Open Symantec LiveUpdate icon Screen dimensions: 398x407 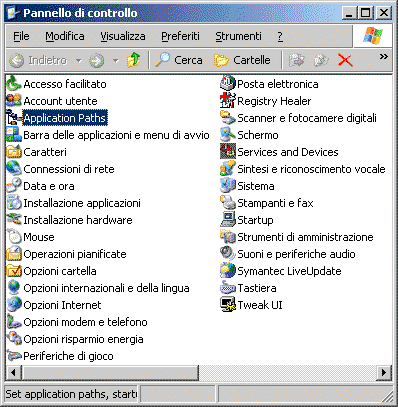pos(228,271)
